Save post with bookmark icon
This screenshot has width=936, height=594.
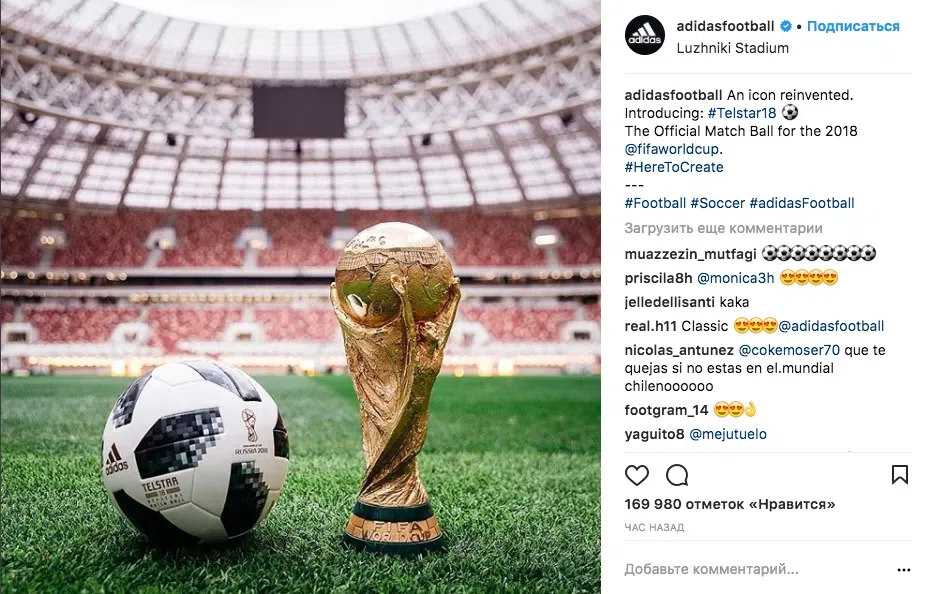tap(900, 475)
